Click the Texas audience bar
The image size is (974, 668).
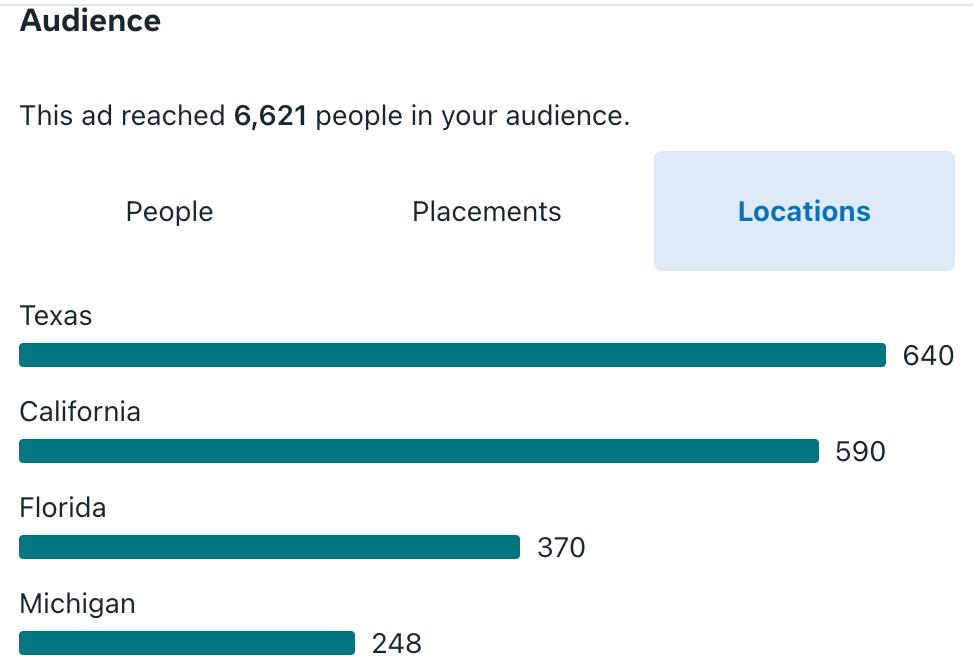tap(452, 355)
